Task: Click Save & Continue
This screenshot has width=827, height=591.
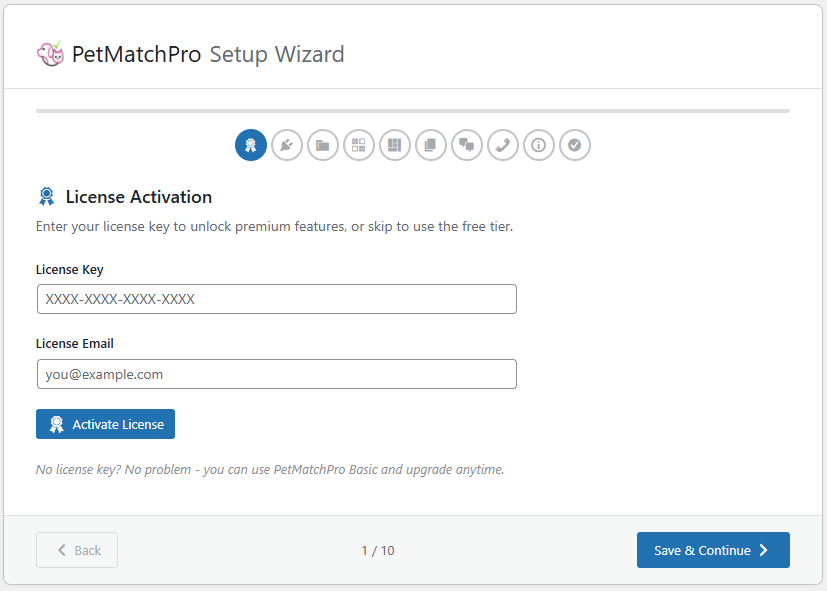Action: click(x=713, y=550)
